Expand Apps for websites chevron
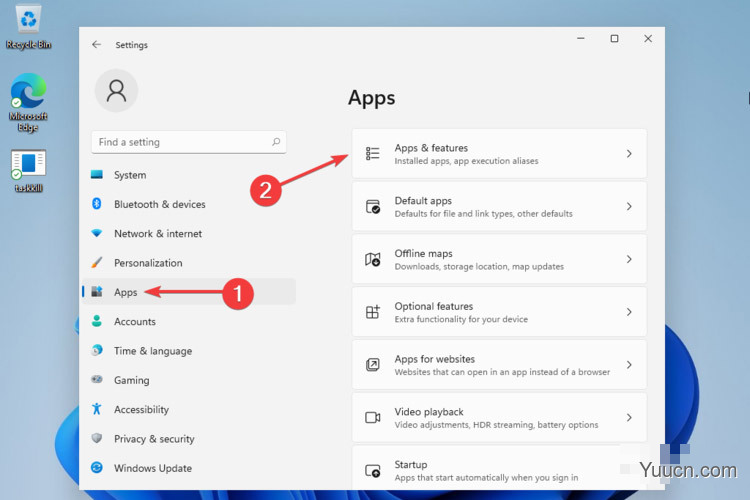Image resolution: width=750 pixels, height=500 pixels. click(629, 365)
